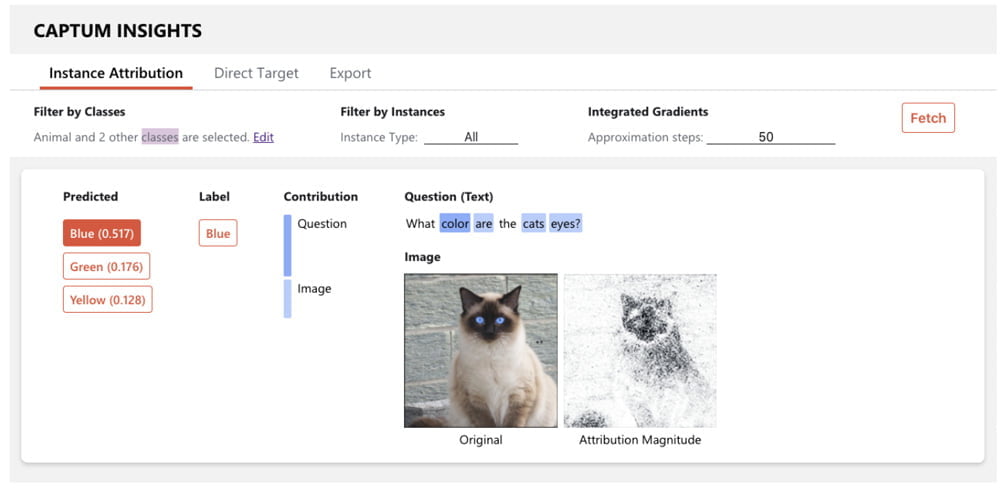Click the Edit link for class filter

point(263,137)
